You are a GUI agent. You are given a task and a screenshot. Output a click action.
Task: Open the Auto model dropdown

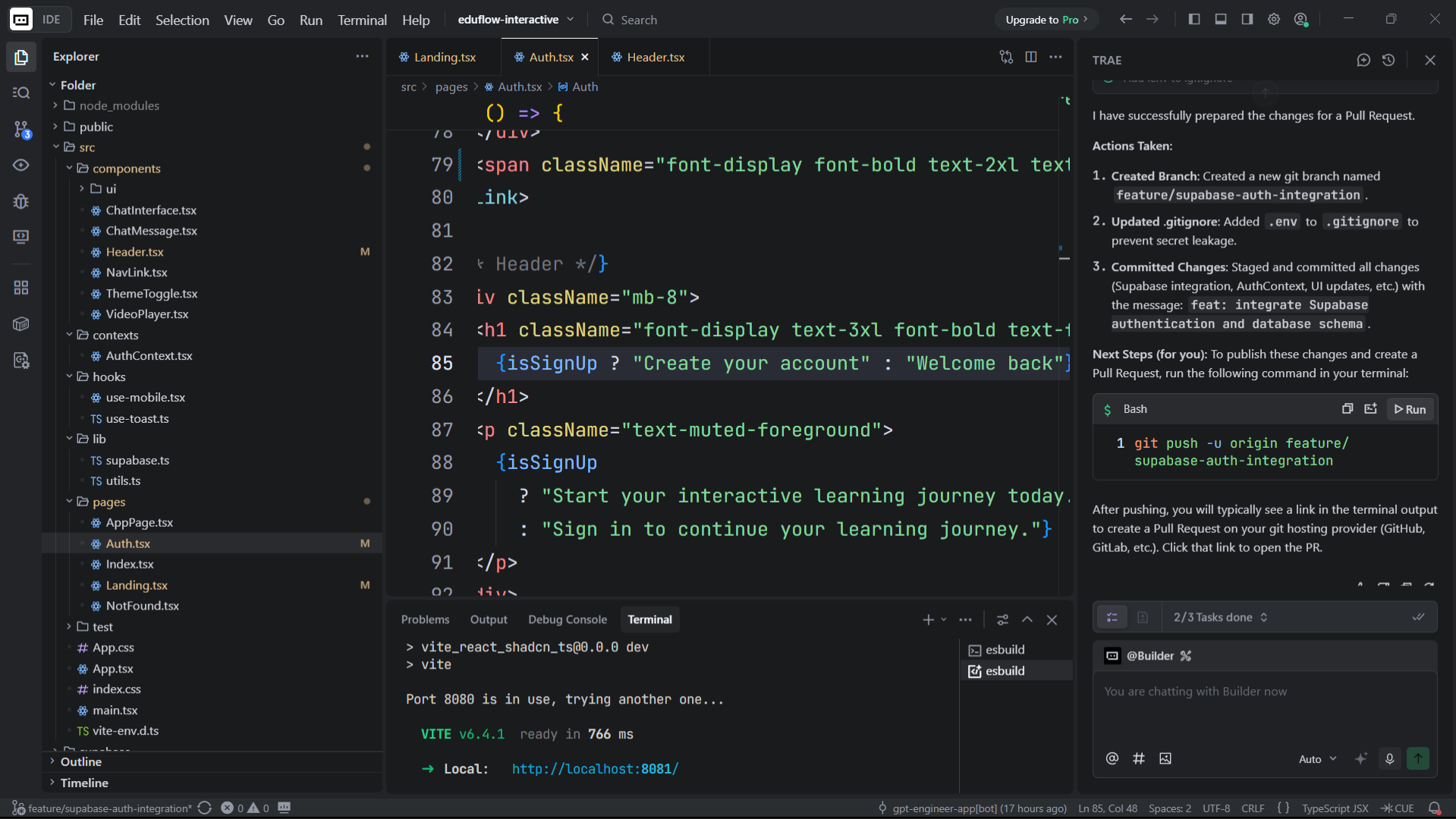(x=1318, y=759)
